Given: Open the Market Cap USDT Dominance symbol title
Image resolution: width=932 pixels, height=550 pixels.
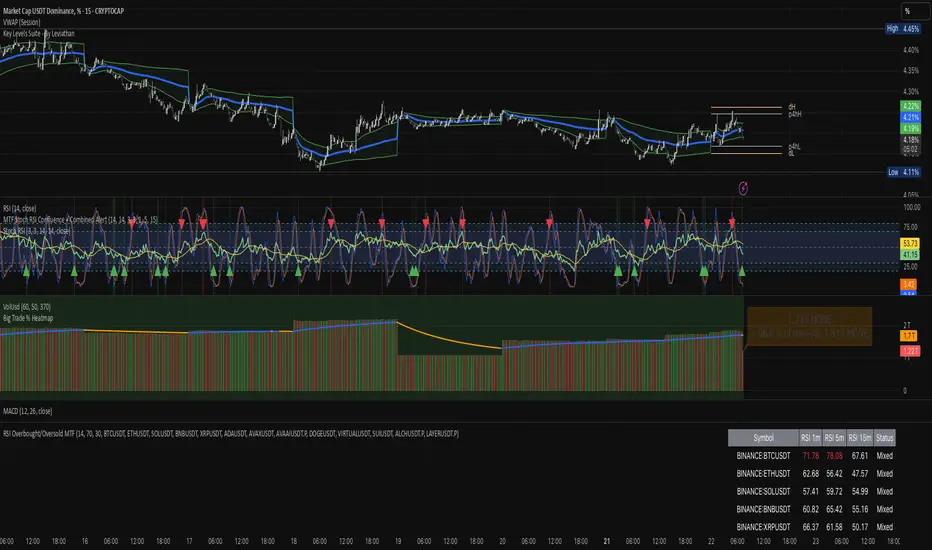Looking at the screenshot, I should (x=72, y=11).
